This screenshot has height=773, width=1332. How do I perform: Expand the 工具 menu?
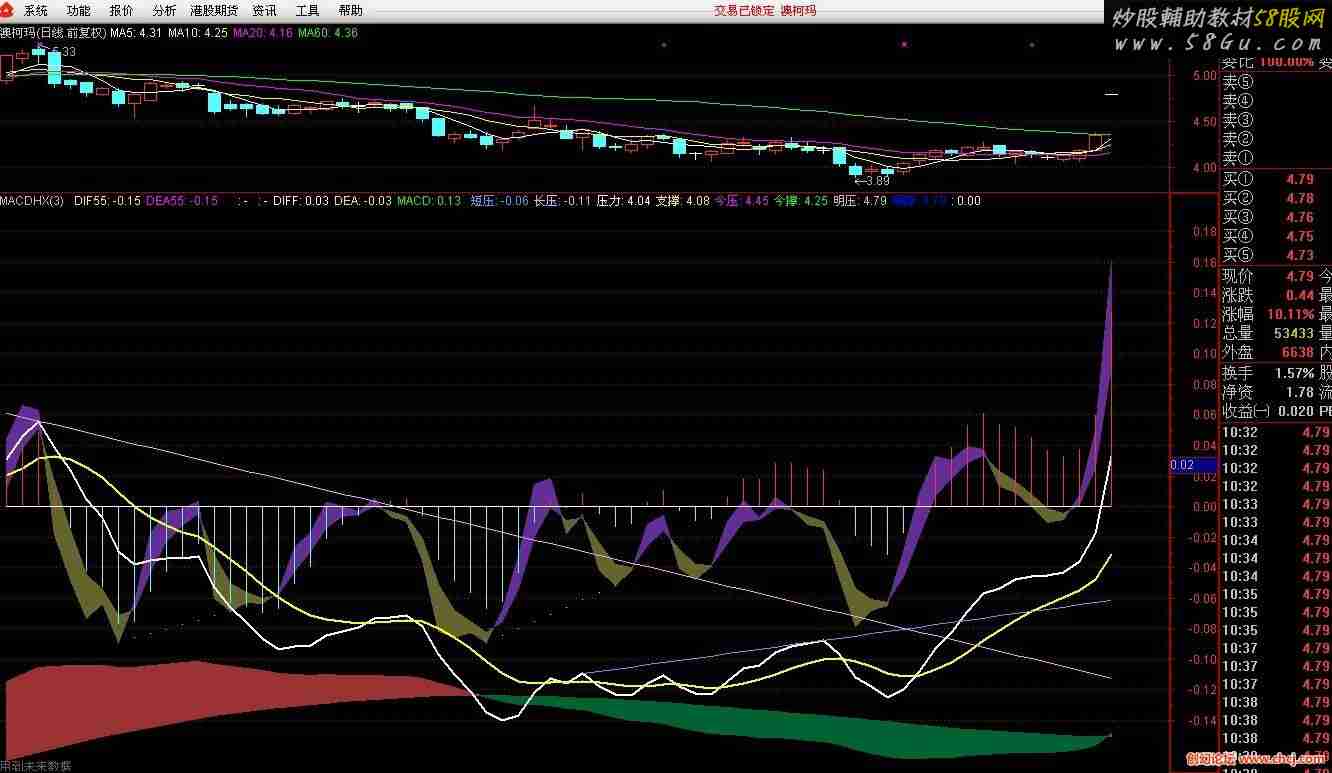[x=308, y=11]
